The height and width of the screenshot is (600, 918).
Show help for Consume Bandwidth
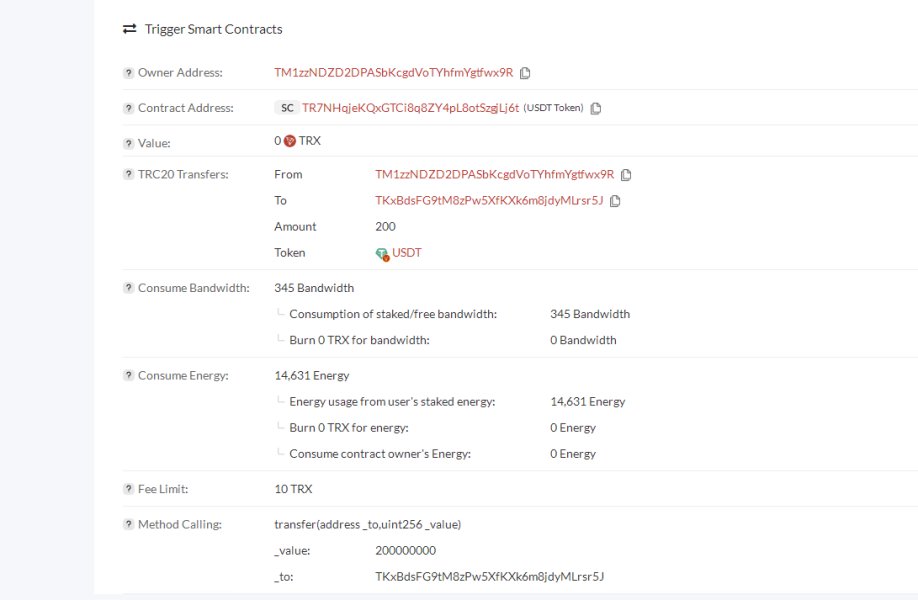click(x=128, y=289)
